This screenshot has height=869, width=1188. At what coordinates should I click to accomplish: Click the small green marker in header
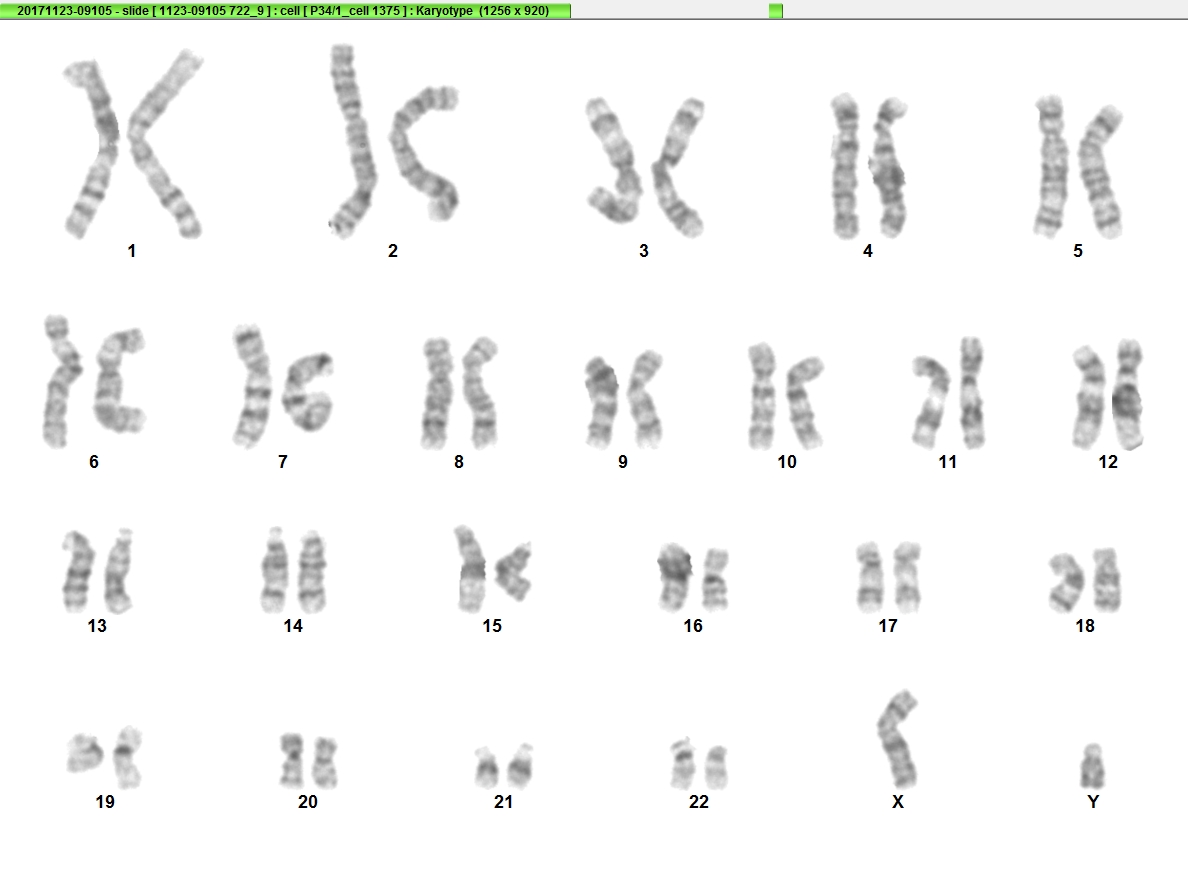coord(775,11)
